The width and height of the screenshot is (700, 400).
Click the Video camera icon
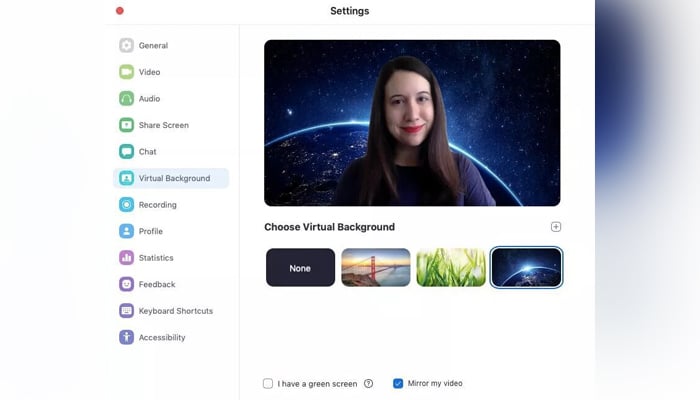point(126,72)
